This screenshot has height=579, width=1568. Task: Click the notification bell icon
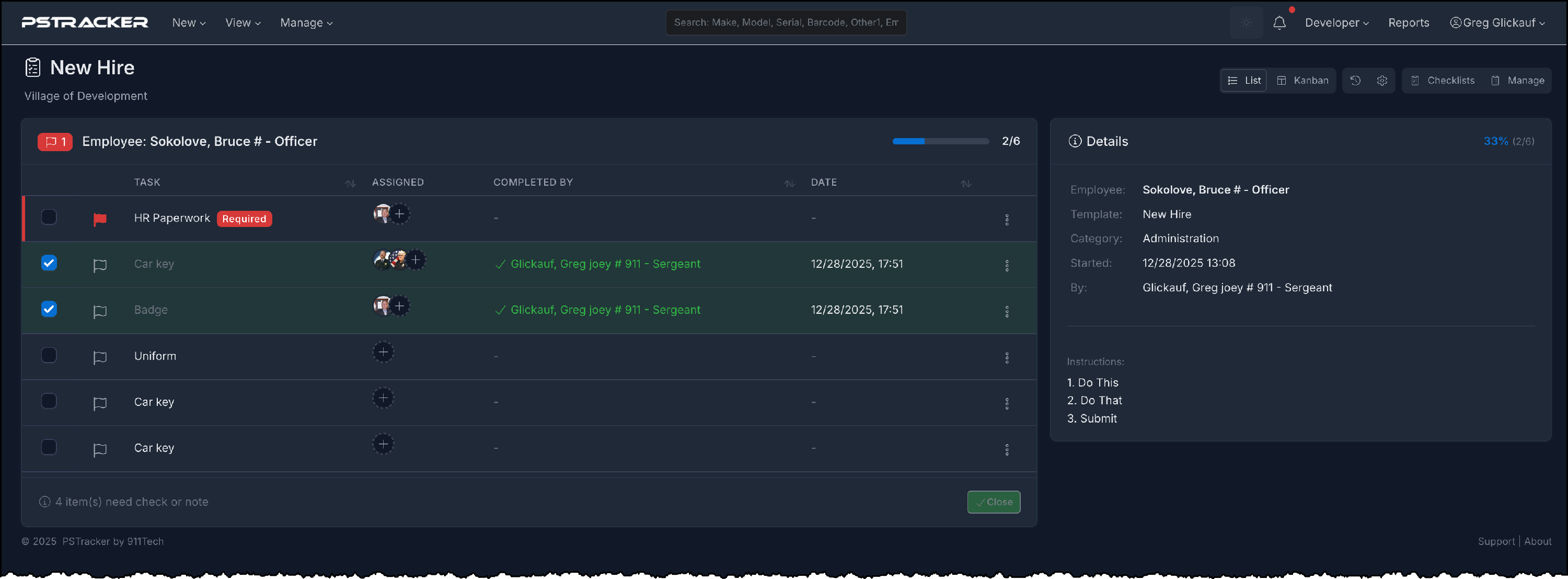point(1279,23)
